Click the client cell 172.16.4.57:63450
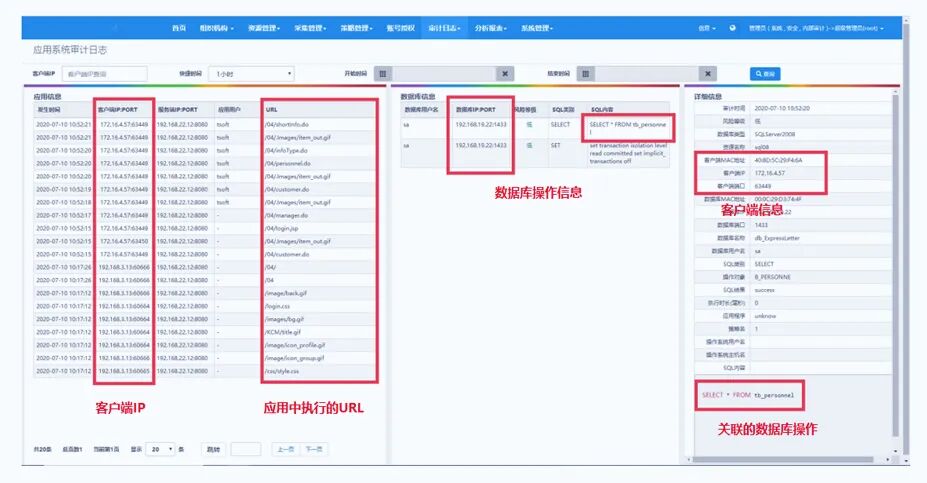927x483 pixels. click(124, 241)
